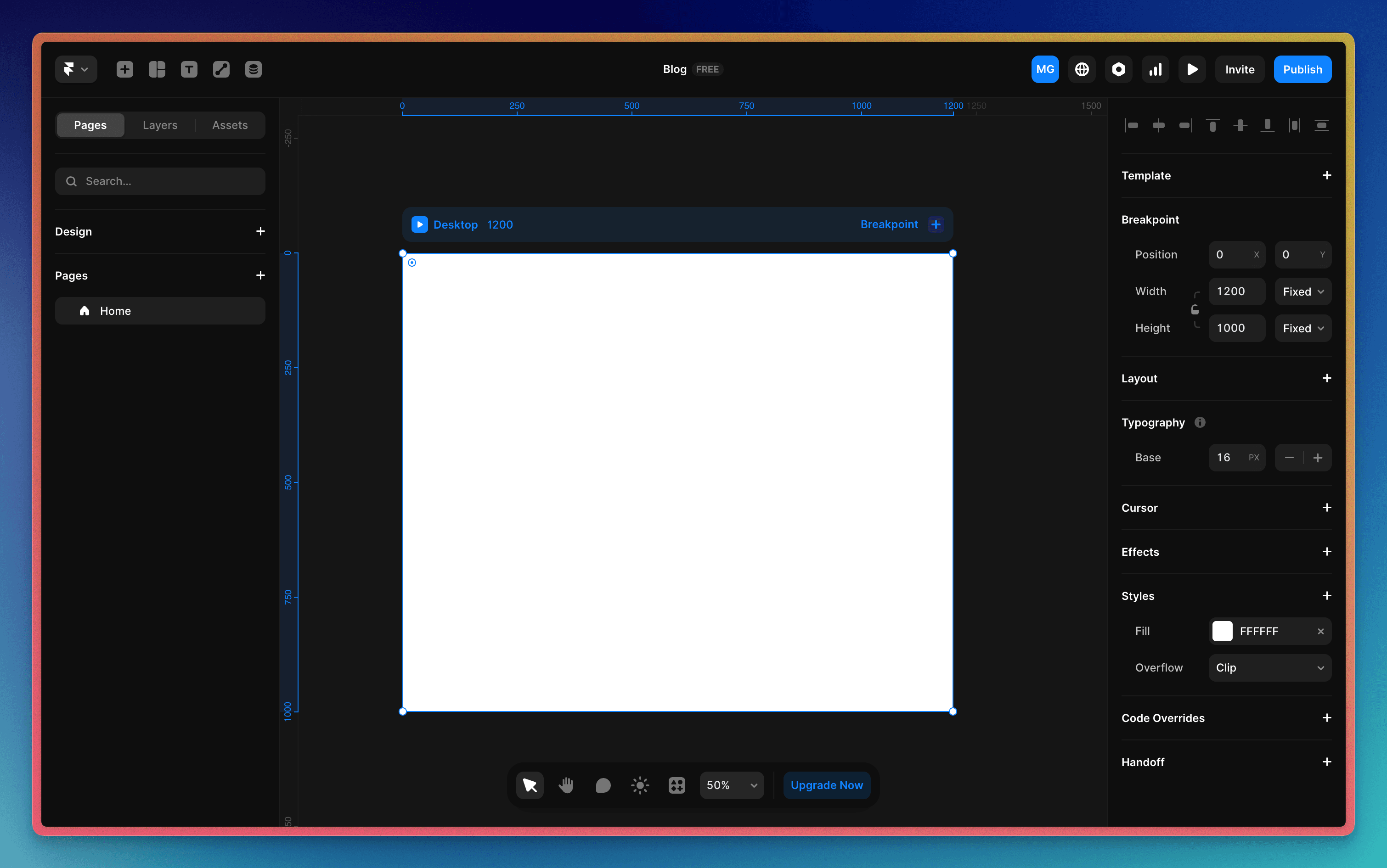This screenshot has width=1387, height=868.
Task: Center the frame vertically
Action: (1240, 125)
